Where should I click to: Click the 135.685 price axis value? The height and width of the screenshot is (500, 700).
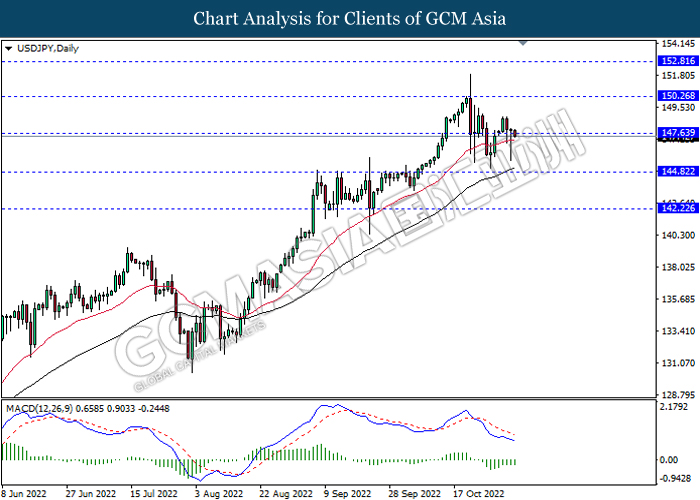click(678, 299)
